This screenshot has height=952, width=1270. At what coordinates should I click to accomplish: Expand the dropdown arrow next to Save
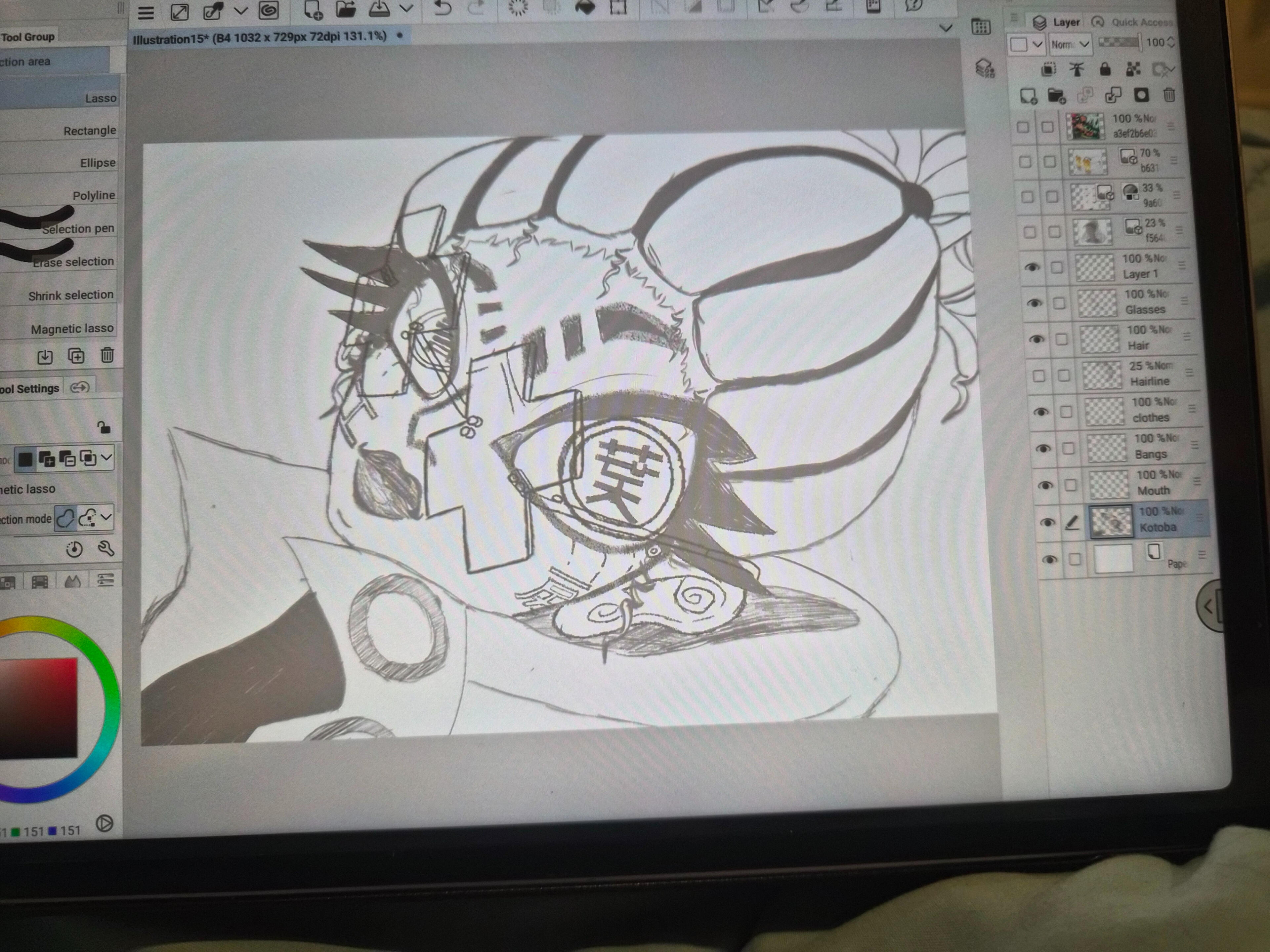click(406, 8)
